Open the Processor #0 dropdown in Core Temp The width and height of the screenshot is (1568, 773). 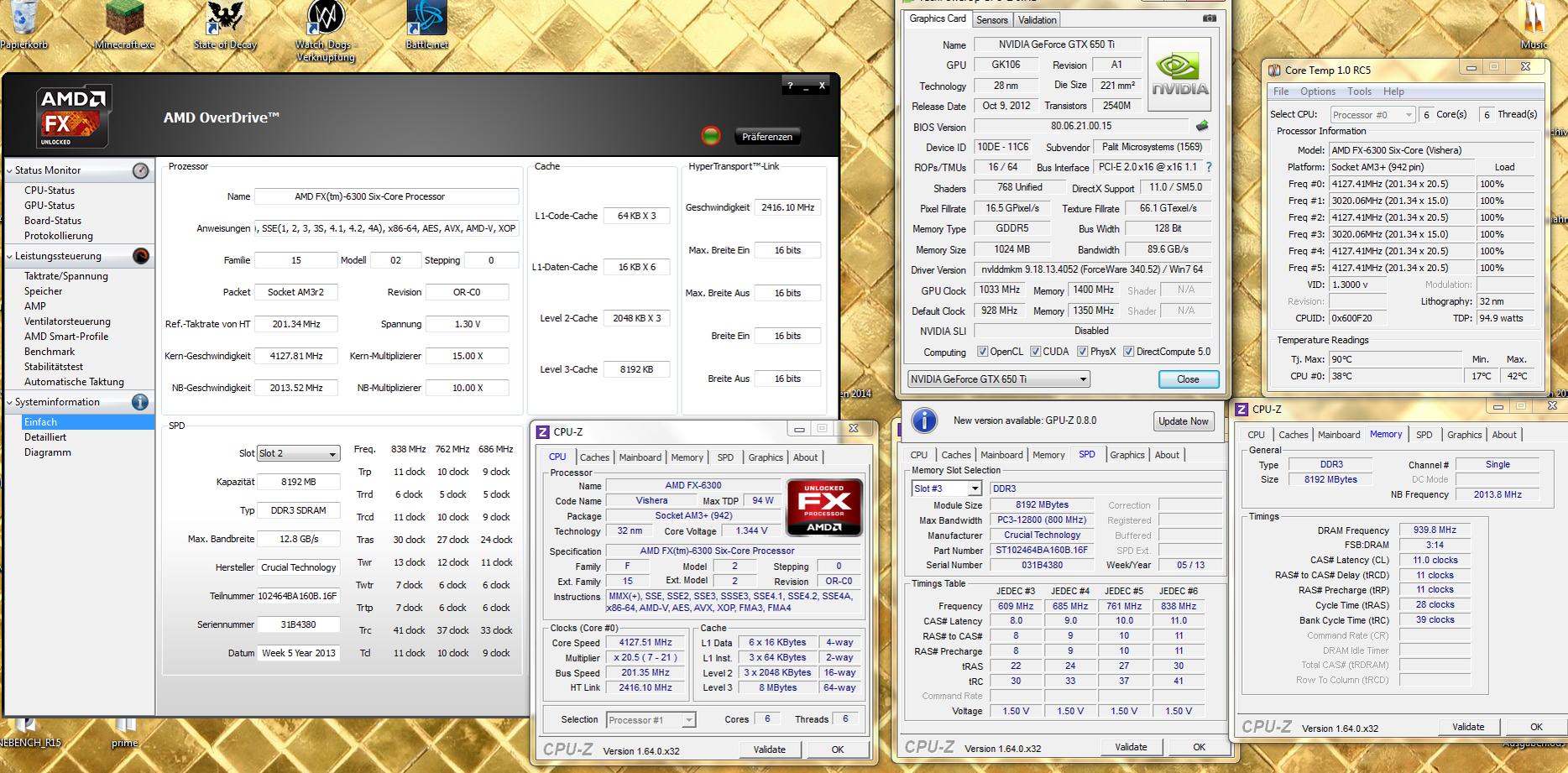coord(1372,115)
